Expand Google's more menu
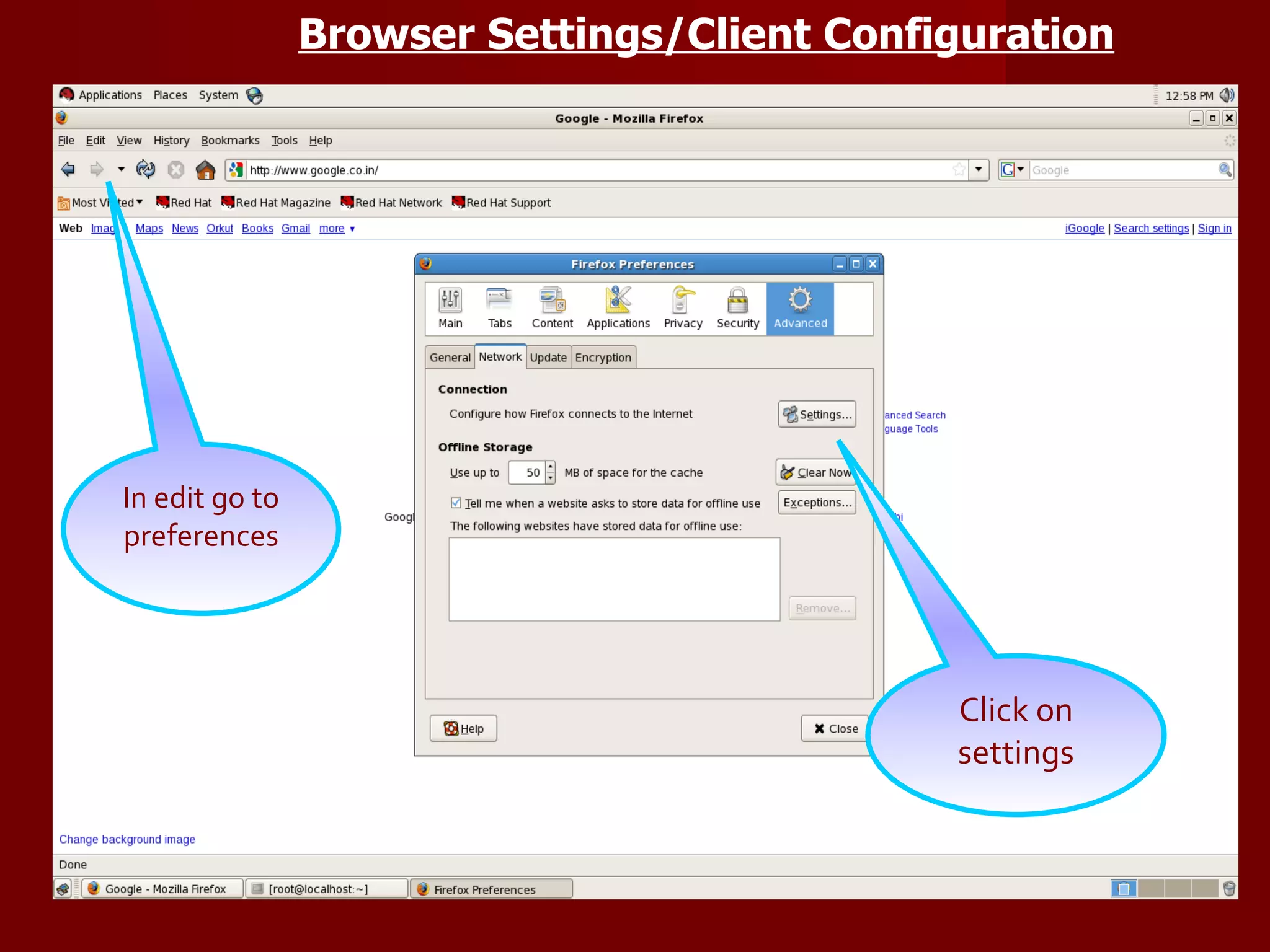The image size is (1270, 952). tap(337, 229)
